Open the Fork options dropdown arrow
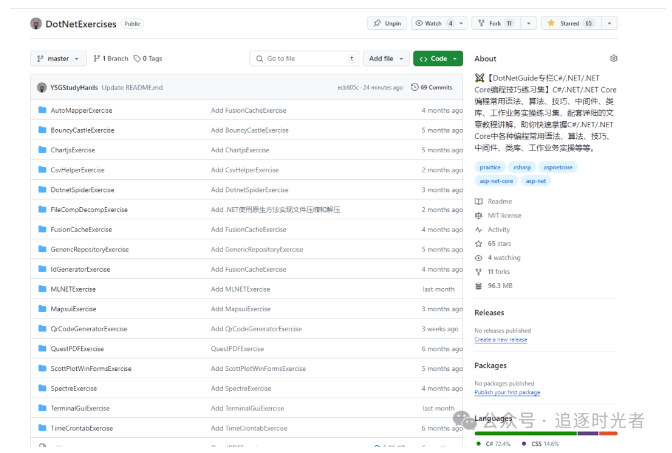 coord(529,23)
